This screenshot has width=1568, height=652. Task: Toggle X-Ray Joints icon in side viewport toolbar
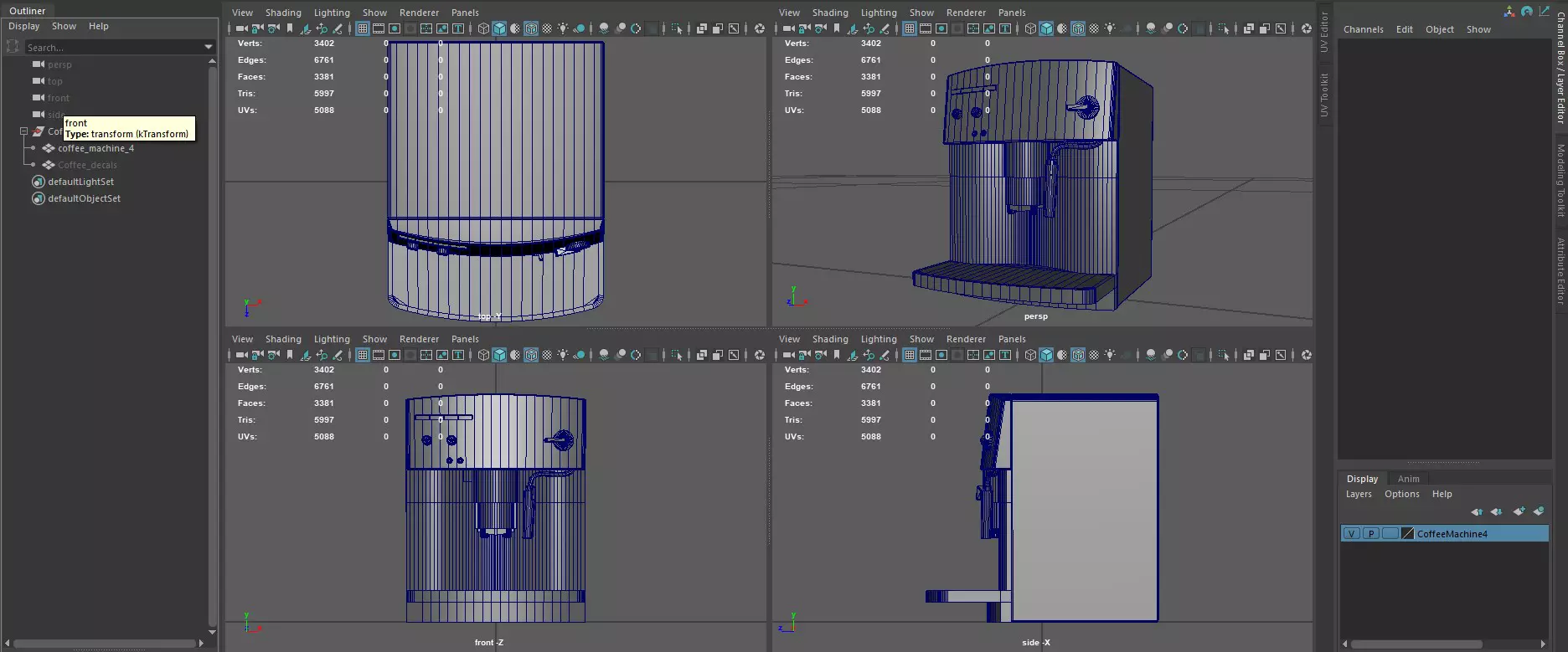point(1281,355)
